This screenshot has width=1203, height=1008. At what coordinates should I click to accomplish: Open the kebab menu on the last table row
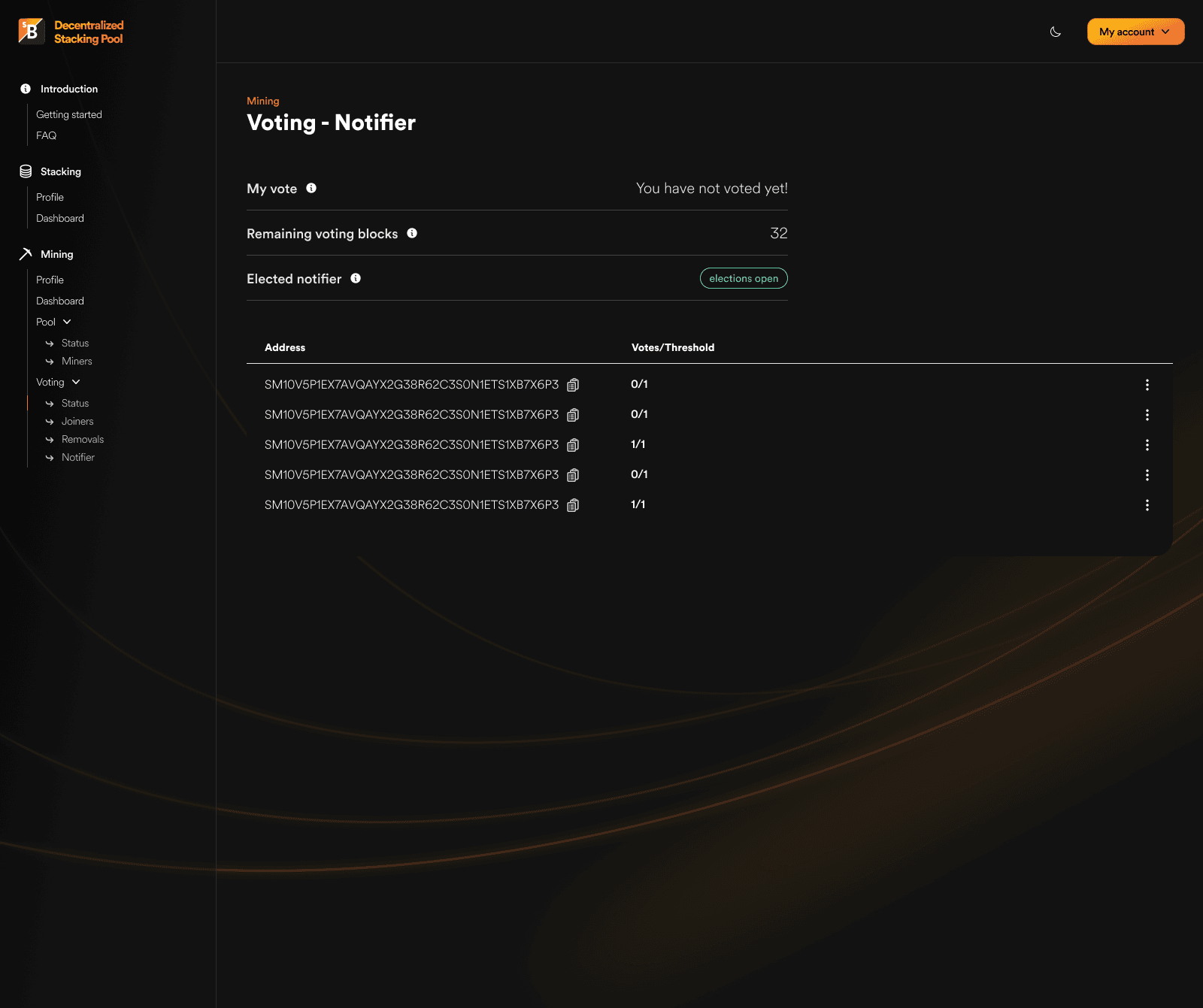pyautogui.click(x=1147, y=505)
